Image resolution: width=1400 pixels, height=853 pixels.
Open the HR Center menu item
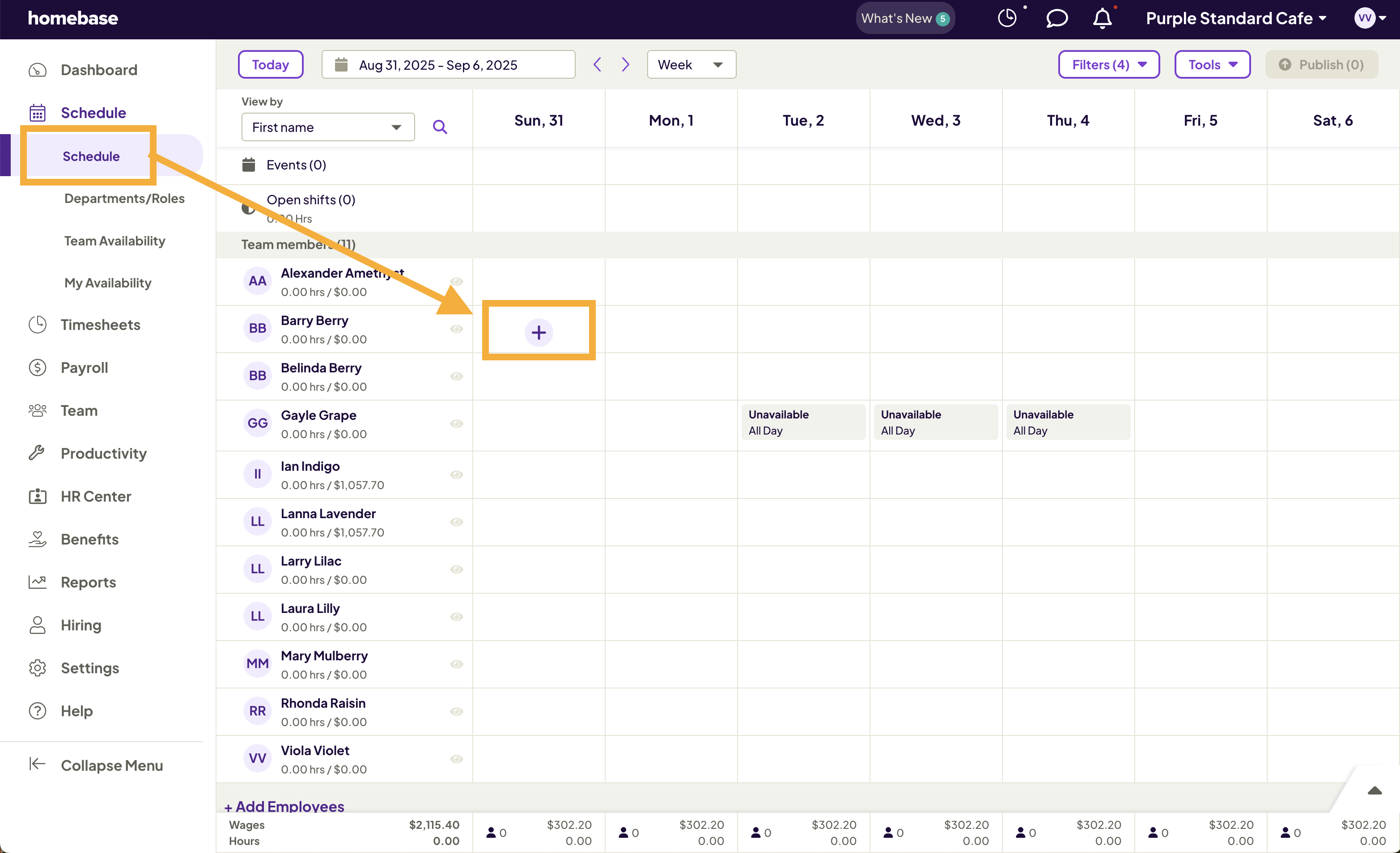(95, 496)
